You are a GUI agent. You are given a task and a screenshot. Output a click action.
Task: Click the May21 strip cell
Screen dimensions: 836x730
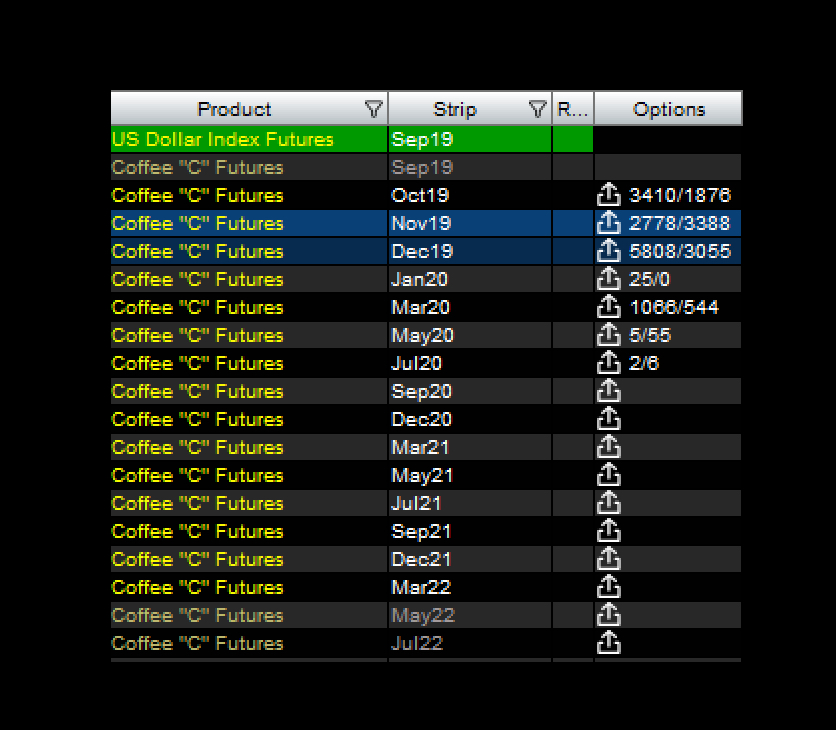coord(470,475)
